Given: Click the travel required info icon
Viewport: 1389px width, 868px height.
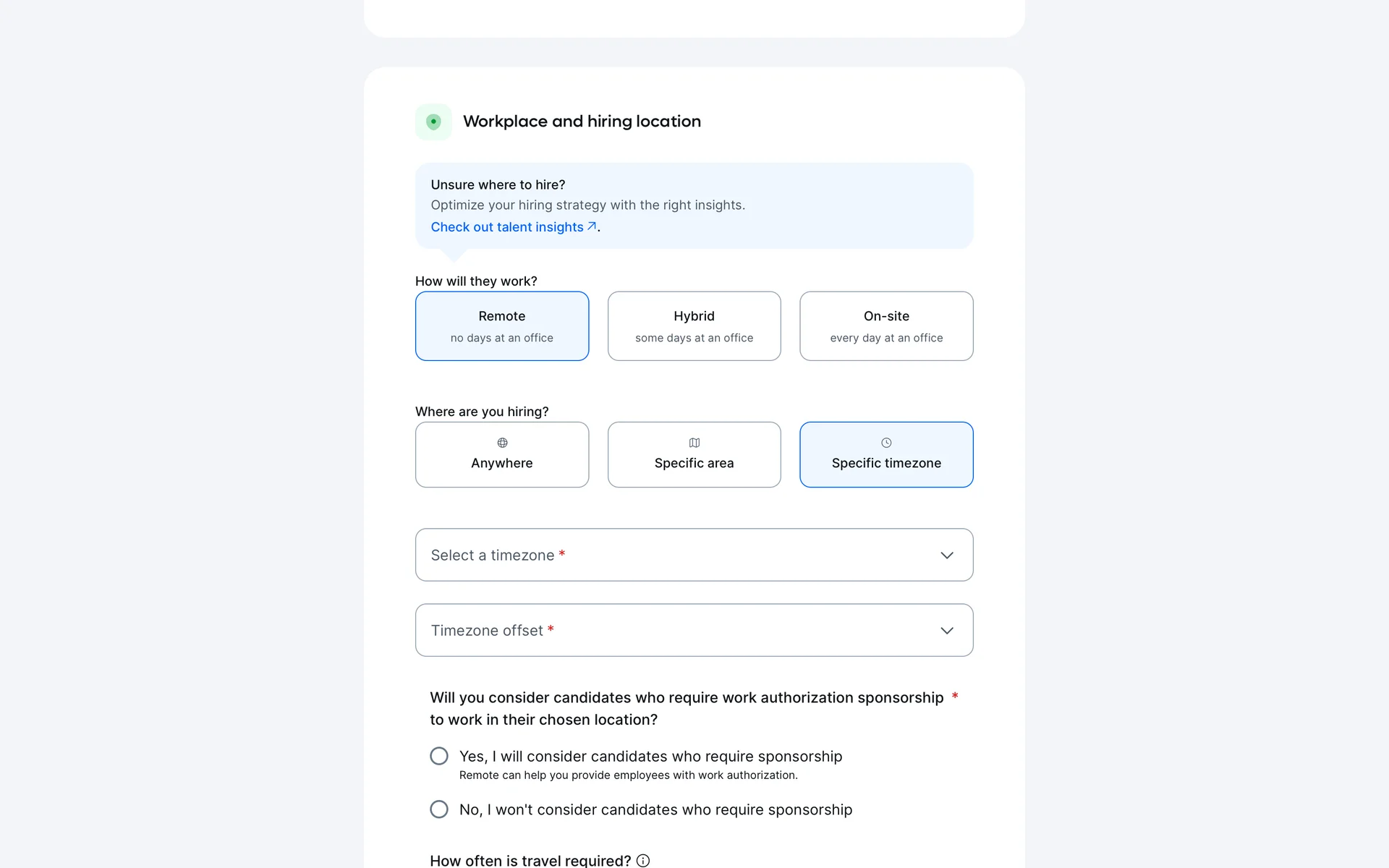Looking at the screenshot, I should (x=643, y=860).
